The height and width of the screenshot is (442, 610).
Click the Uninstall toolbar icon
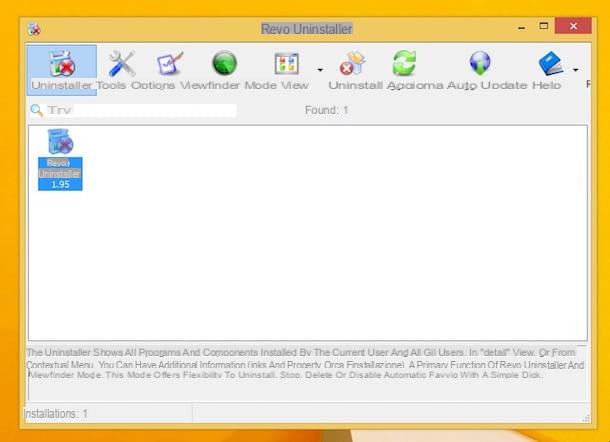pos(352,63)
